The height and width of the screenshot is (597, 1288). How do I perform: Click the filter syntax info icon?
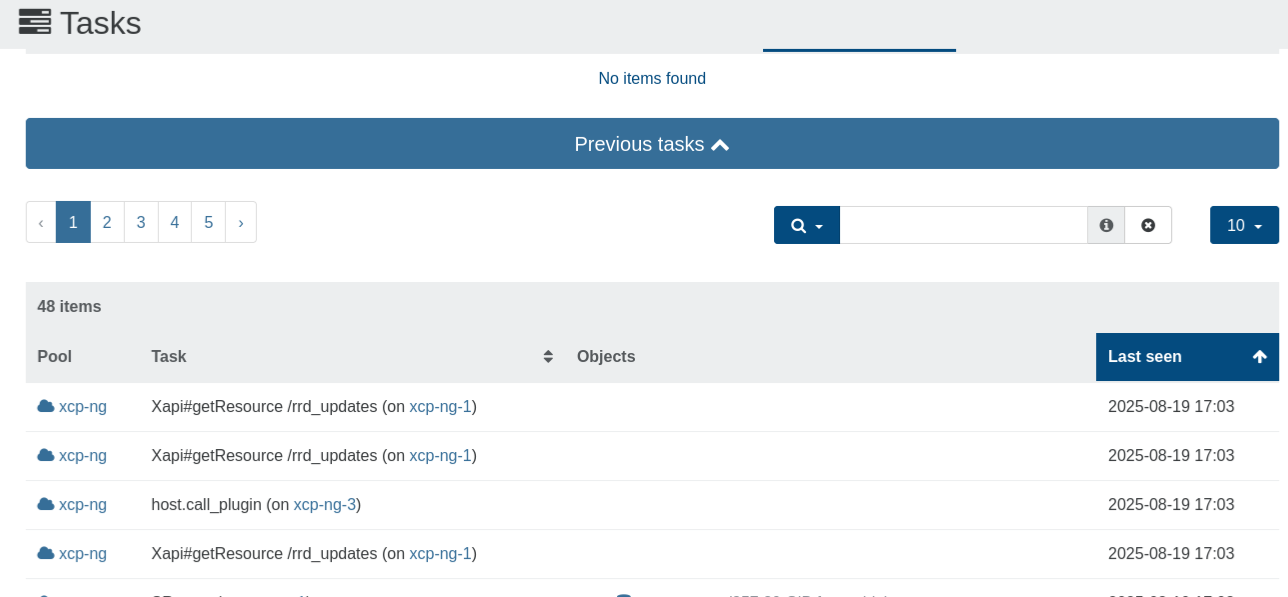1106,225
